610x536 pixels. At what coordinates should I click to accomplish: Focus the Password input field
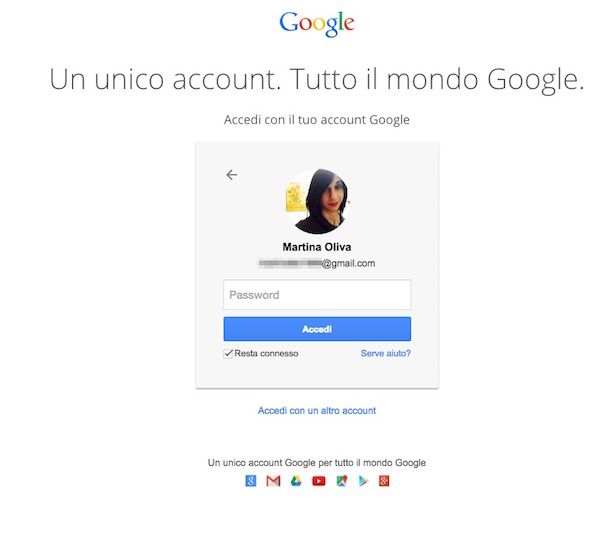pos(317,295)
